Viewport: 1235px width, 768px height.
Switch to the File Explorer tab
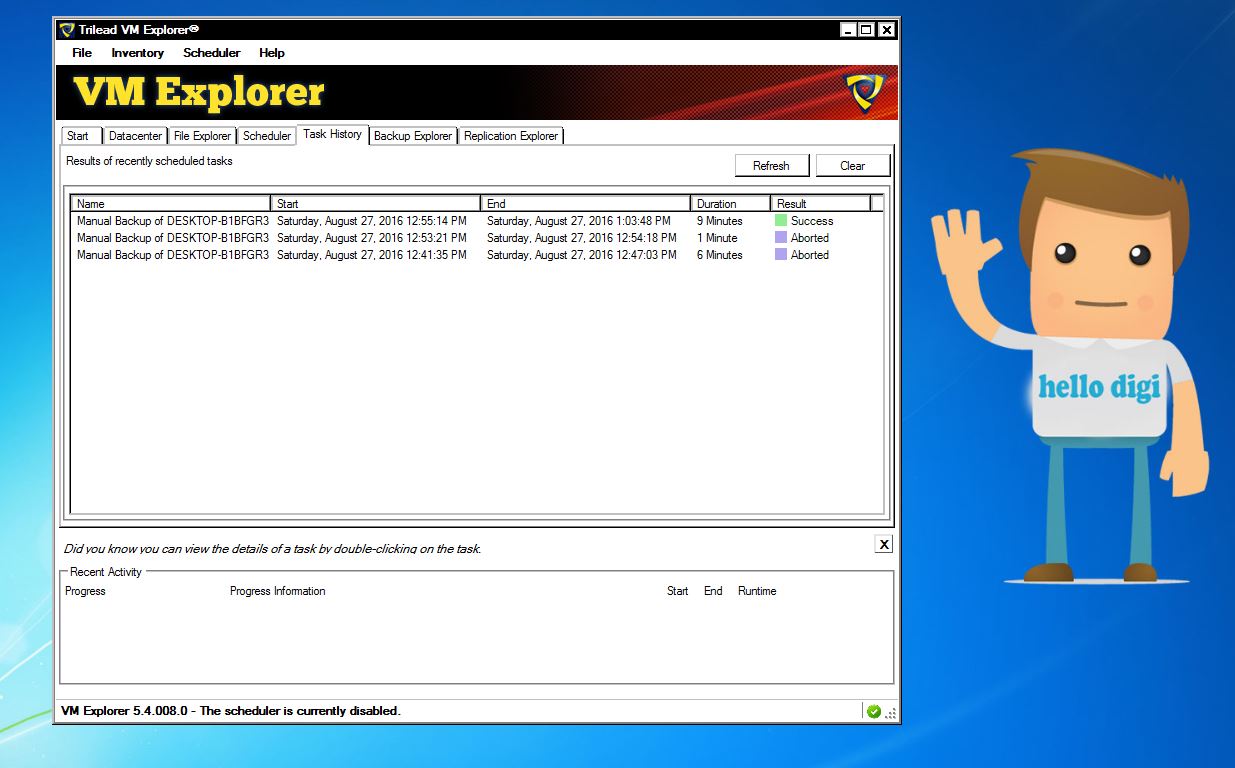202,136
